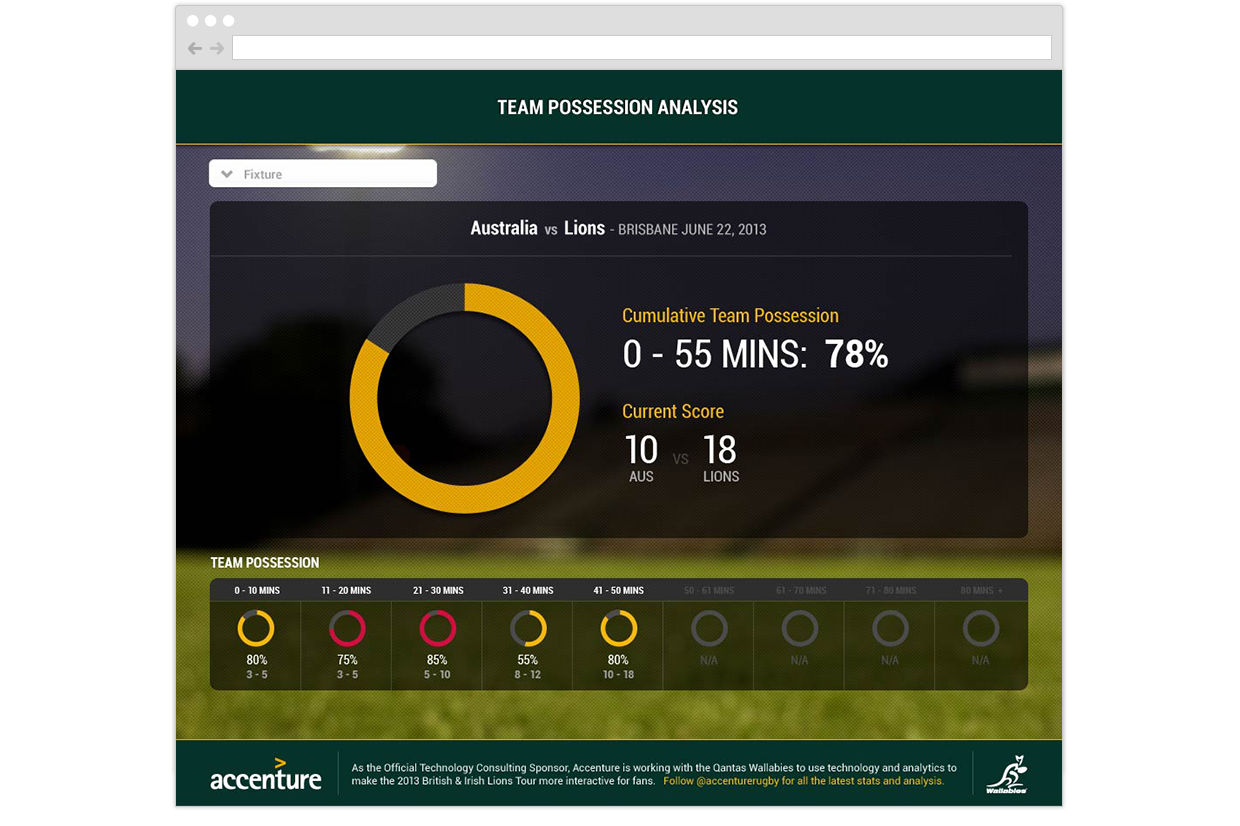The height and width of the screenshot is (826, 1240).
Task: Click the Lions score 18
Action: 720,450
